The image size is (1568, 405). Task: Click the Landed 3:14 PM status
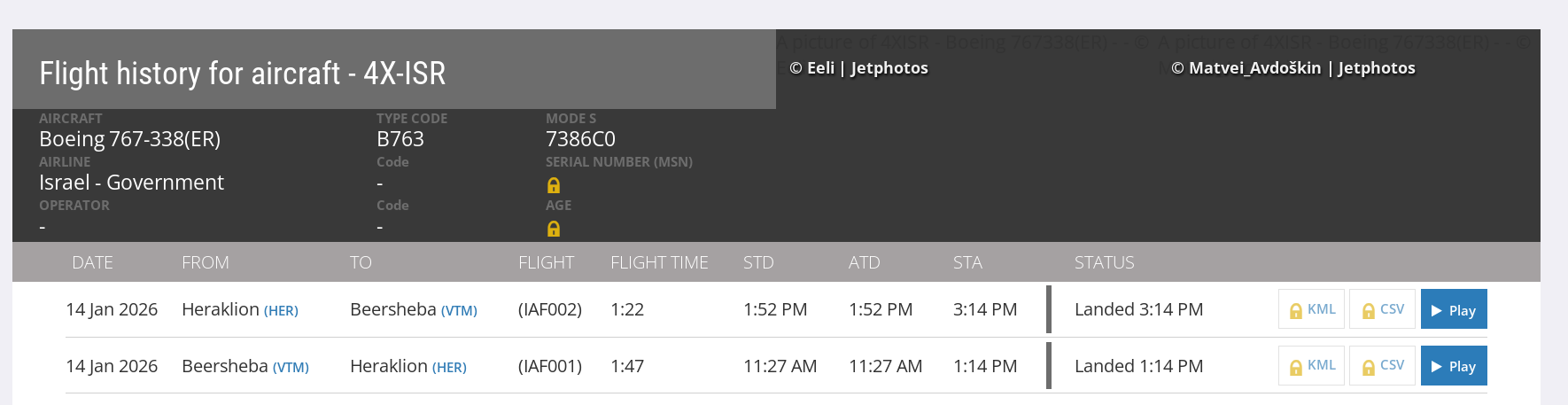pos(1138,309)
